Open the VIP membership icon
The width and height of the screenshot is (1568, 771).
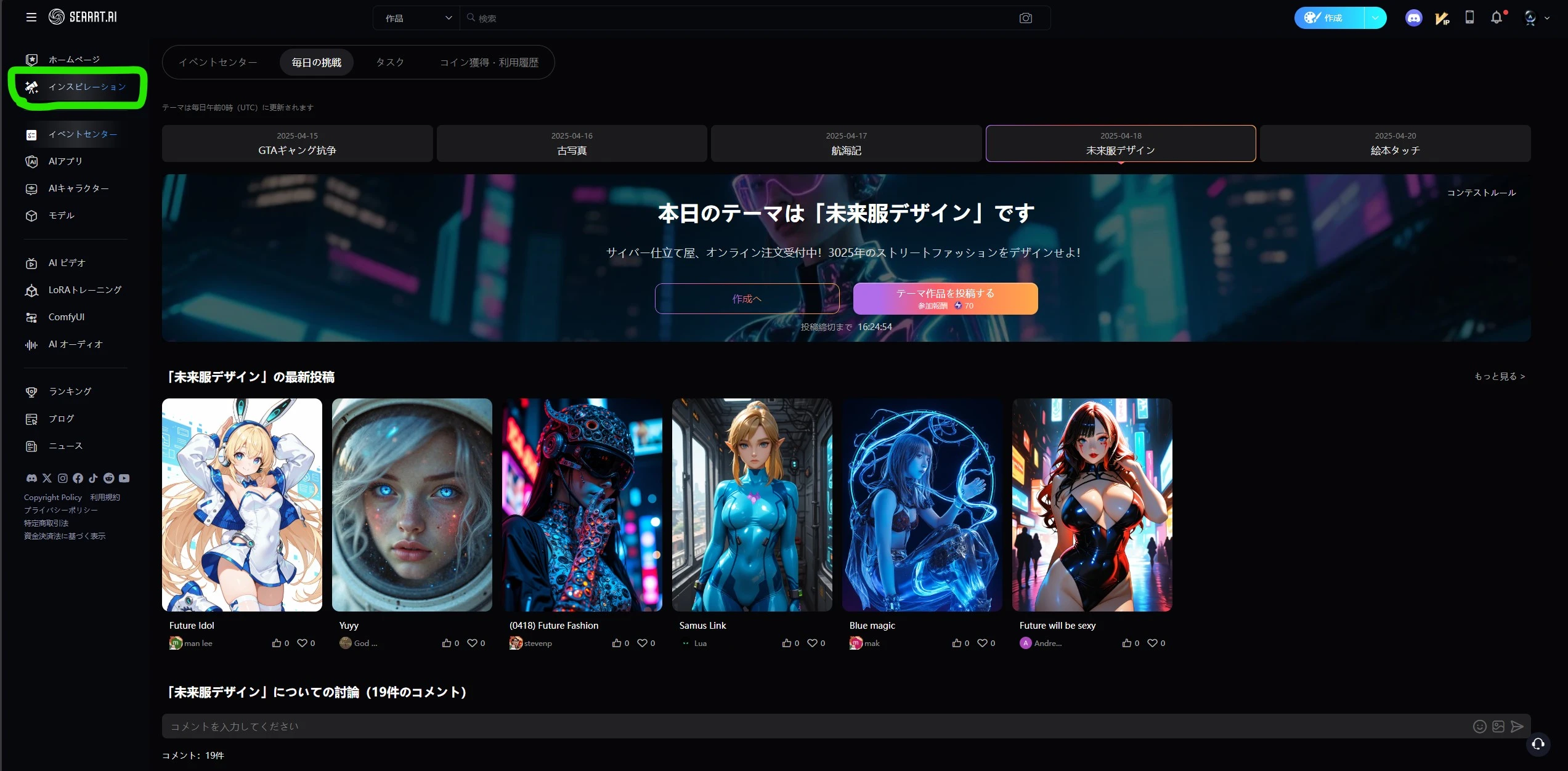click(1442, 18)
